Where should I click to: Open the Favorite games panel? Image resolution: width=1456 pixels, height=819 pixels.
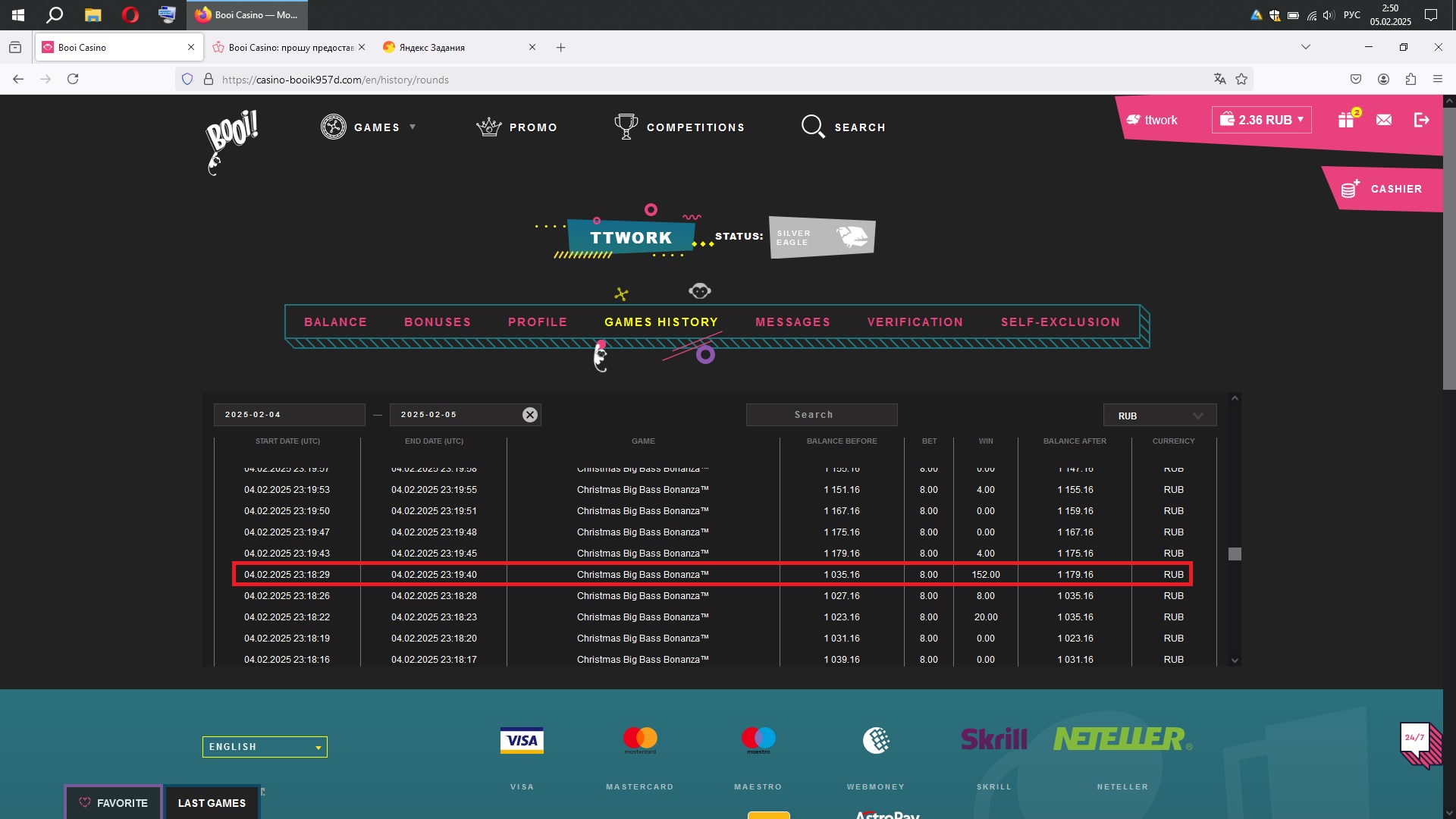114,803
